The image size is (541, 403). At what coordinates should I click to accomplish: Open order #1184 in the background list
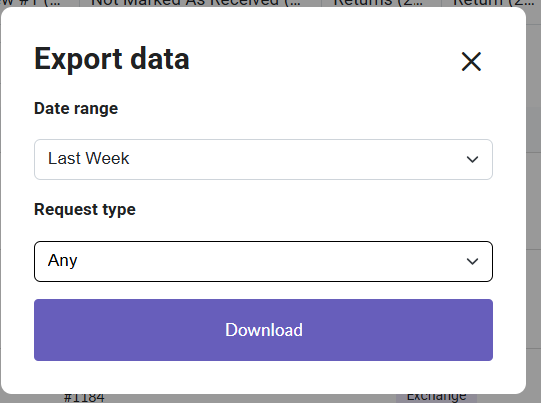84,398
